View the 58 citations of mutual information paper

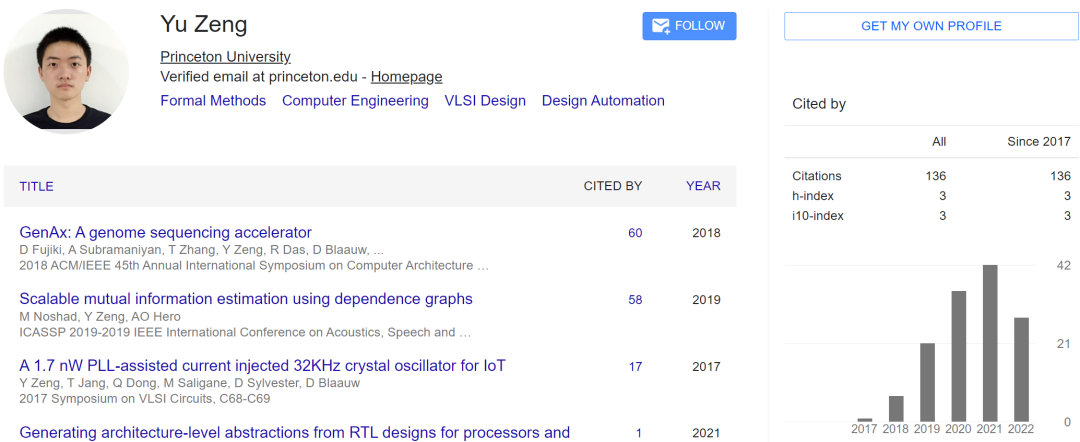coord(635,300)
